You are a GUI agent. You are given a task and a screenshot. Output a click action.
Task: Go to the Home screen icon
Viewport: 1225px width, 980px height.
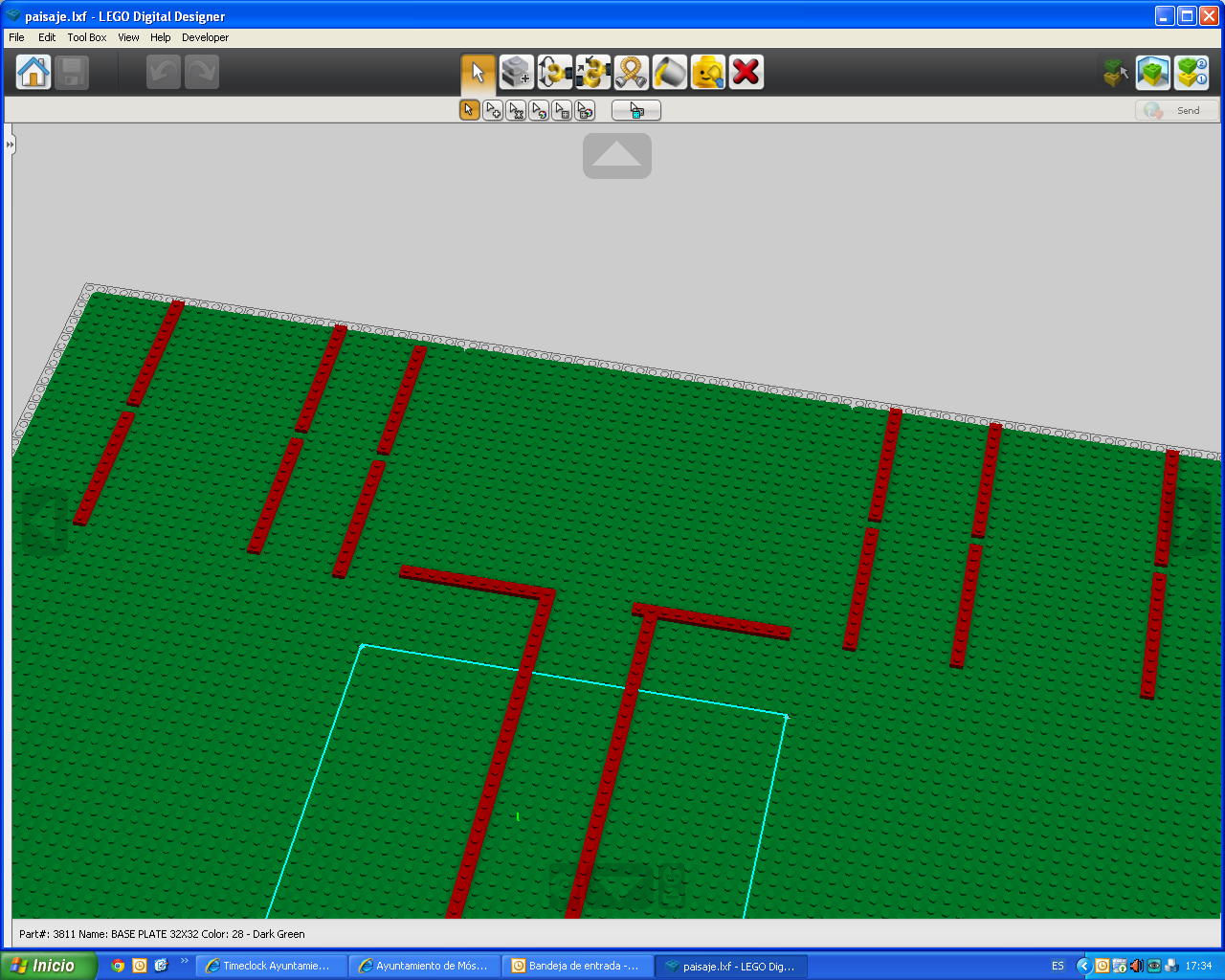coord(33,72)
